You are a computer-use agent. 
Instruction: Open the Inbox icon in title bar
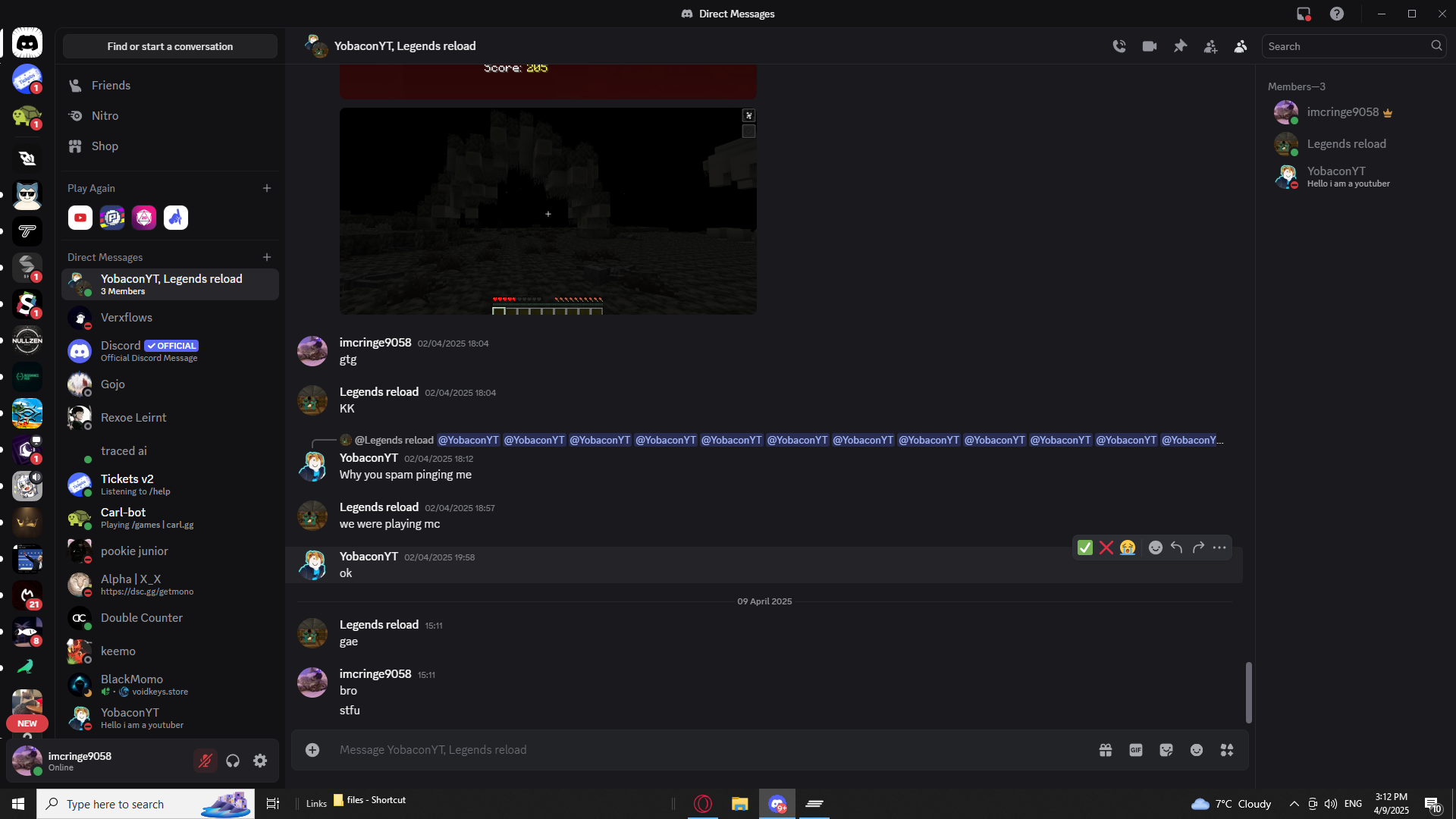pos(1304,14)
